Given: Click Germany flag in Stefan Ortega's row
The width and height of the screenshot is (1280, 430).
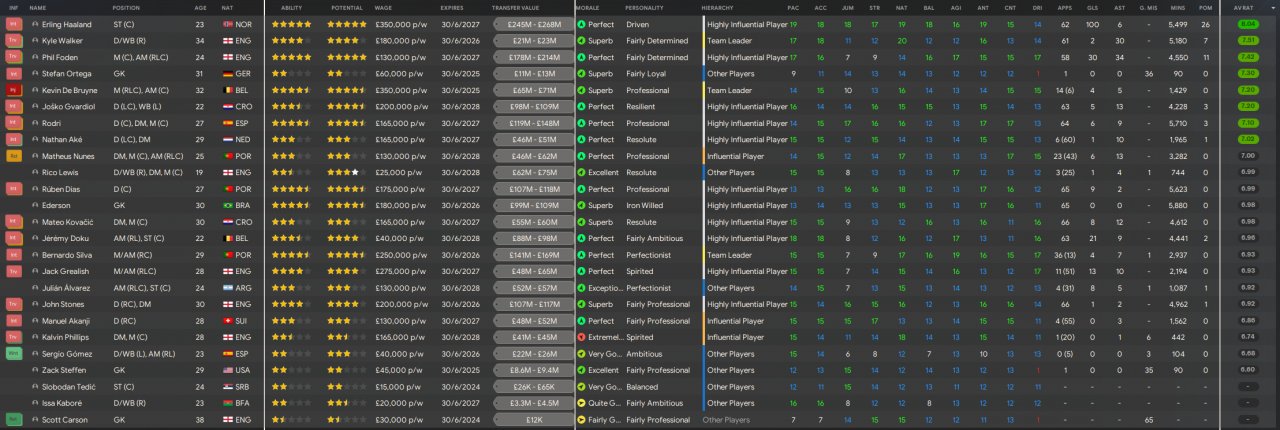Looking at the screenshot, I should tap(229, 73).
